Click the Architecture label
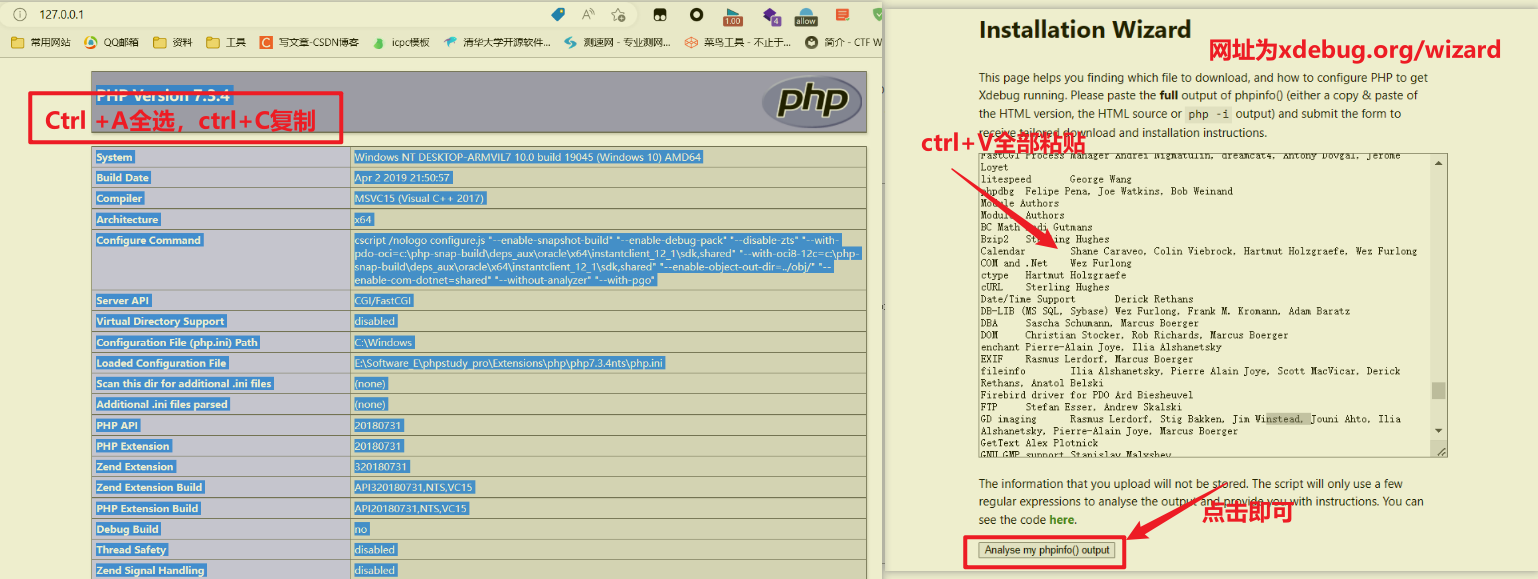The width and height of the screenshot is (1538, 579). pos(127,219)
